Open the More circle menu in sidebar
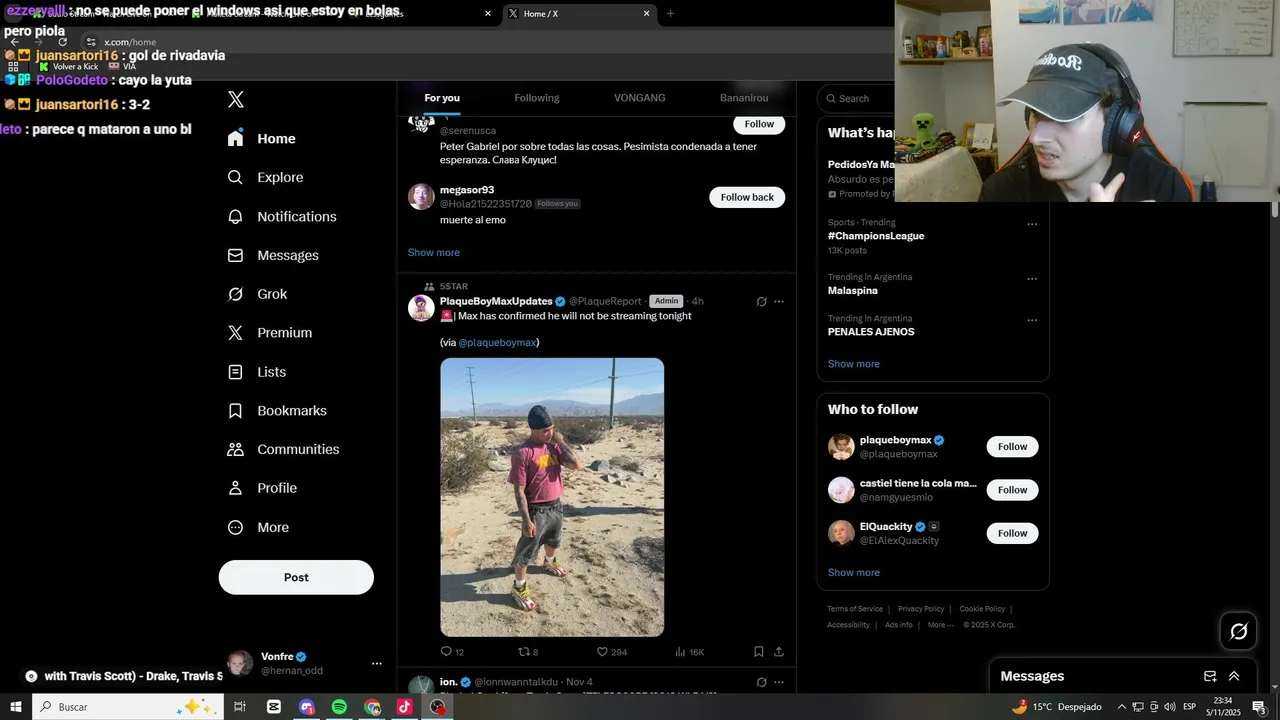The height and width of the screenshot is (720, 1280). 235,527
